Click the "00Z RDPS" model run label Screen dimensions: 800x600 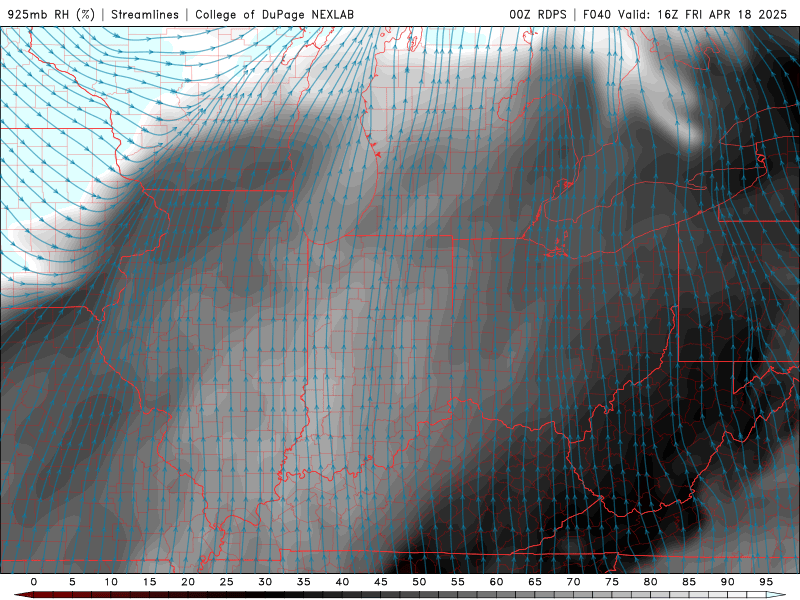538,14
